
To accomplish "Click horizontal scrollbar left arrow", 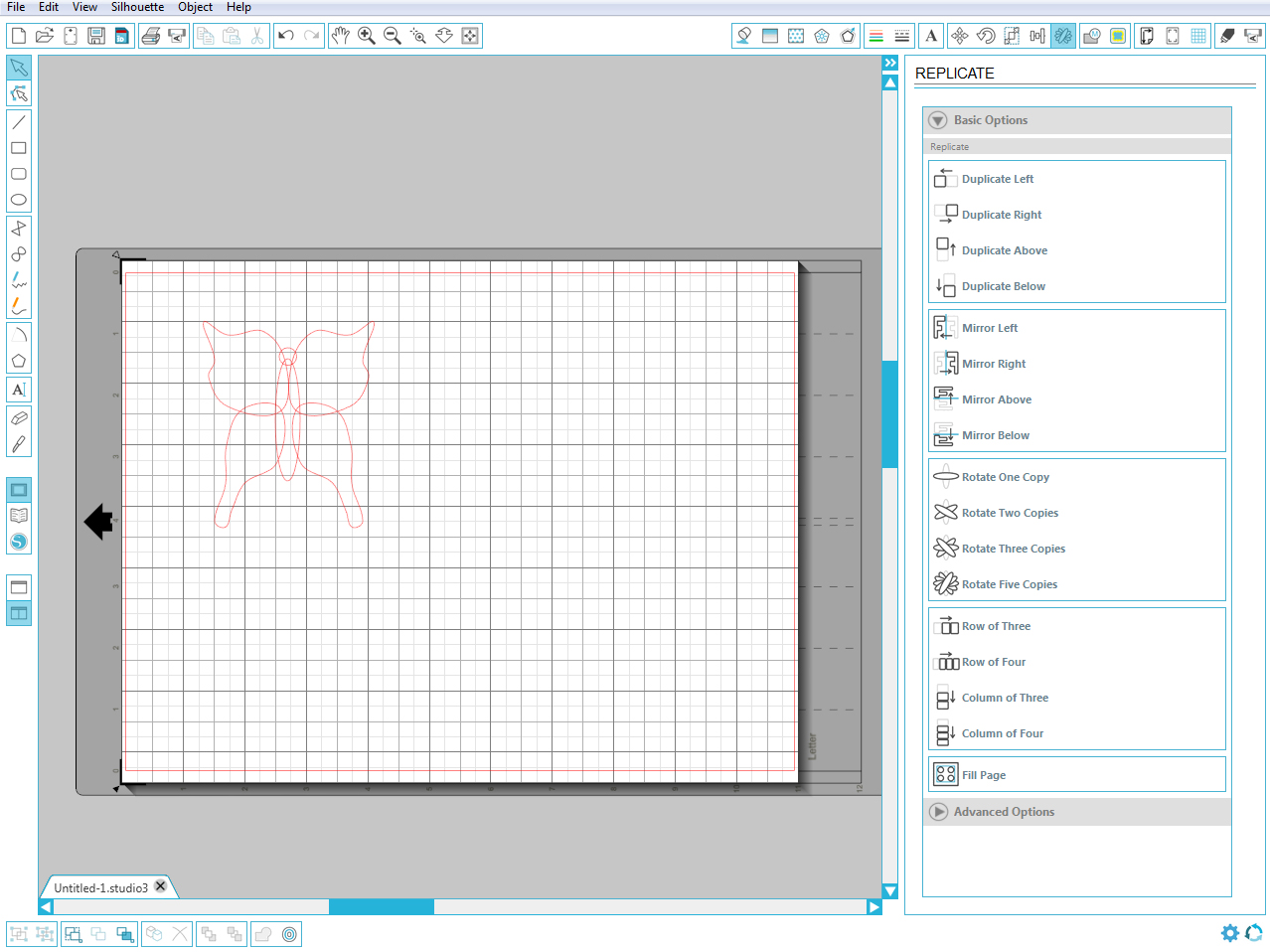I will [46, 906].
